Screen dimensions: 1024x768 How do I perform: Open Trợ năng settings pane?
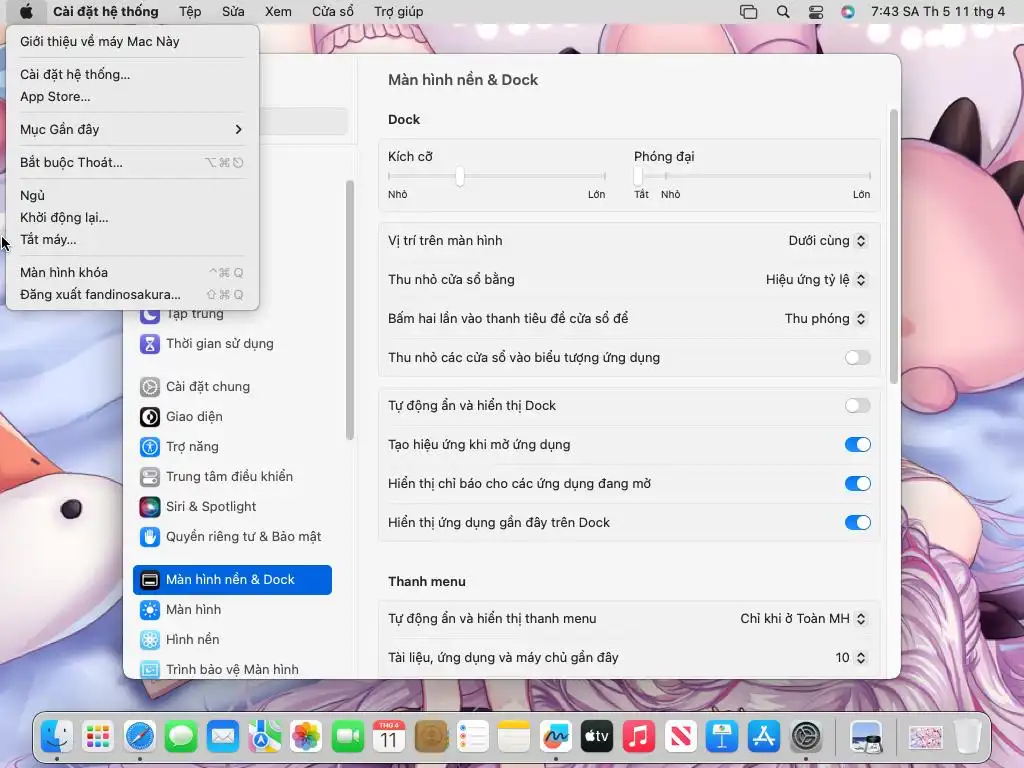(x=233, y=447)
